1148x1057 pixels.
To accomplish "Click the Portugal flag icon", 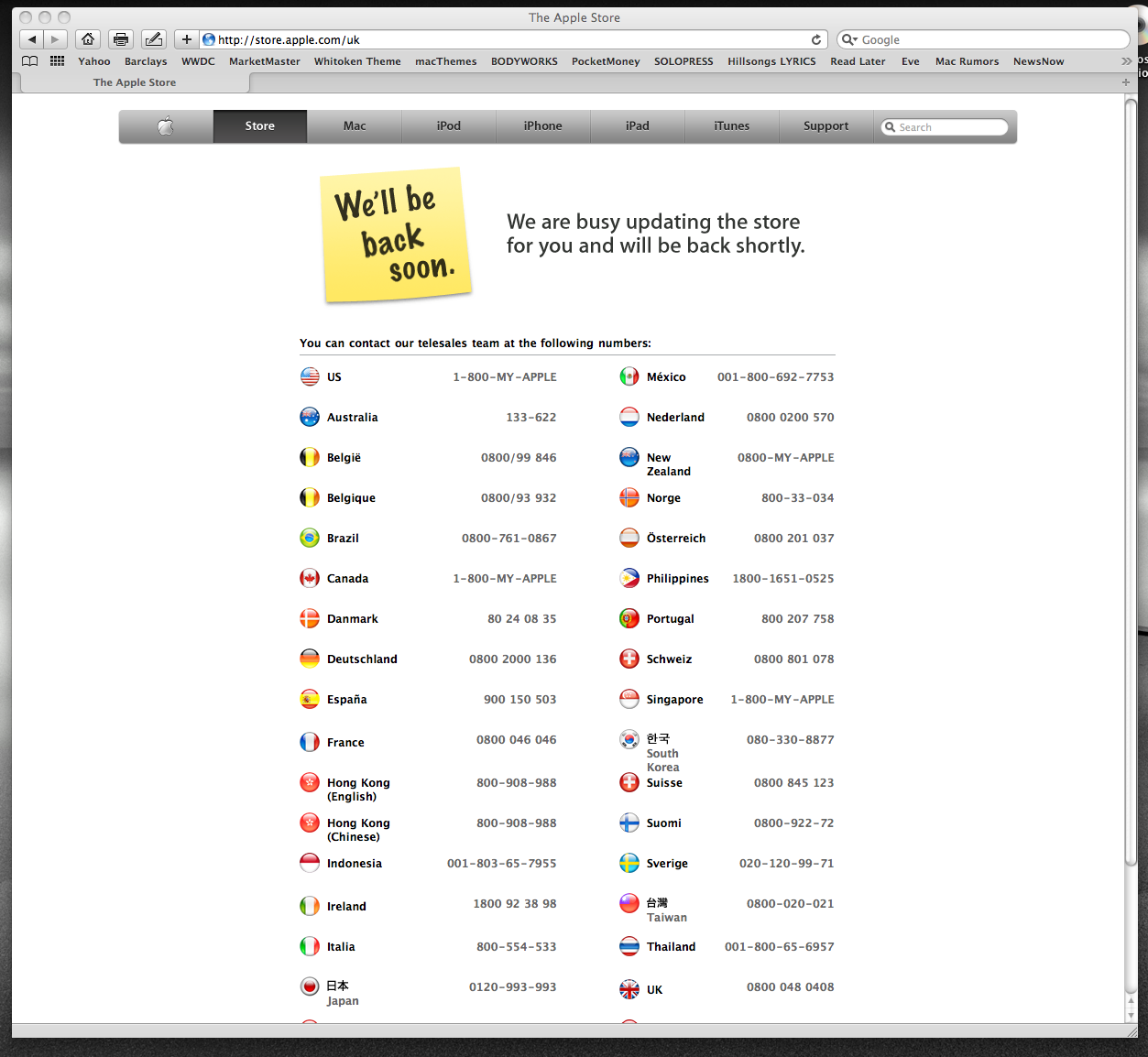I will [629, 618].
